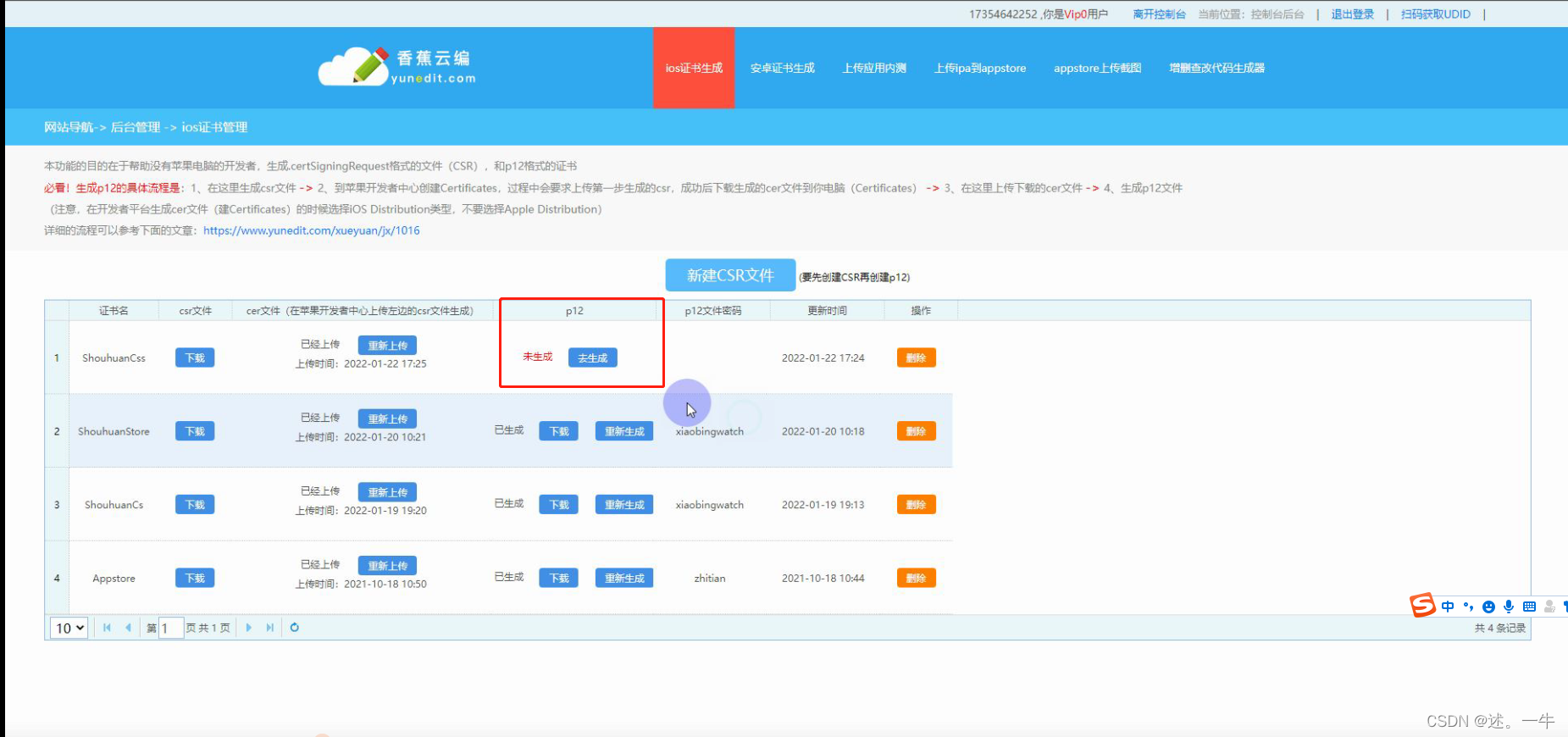This screenshot has width=1568, height=737.
Task: Click the p12文件密码 column header
Action: tap(713, 311)
